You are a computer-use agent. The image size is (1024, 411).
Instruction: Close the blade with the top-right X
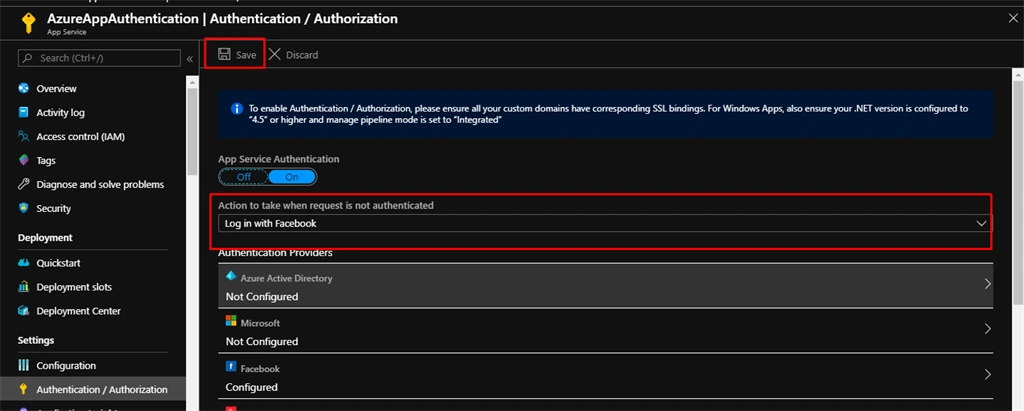[x=1013, y=18]
